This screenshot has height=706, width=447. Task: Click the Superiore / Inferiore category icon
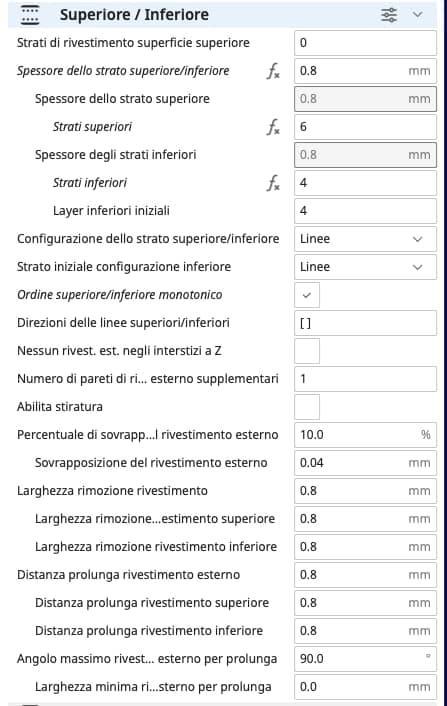tap(30, 15)
